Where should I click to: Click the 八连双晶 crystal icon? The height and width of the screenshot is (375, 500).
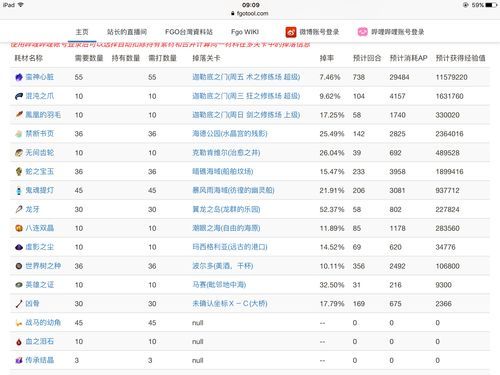19,228
